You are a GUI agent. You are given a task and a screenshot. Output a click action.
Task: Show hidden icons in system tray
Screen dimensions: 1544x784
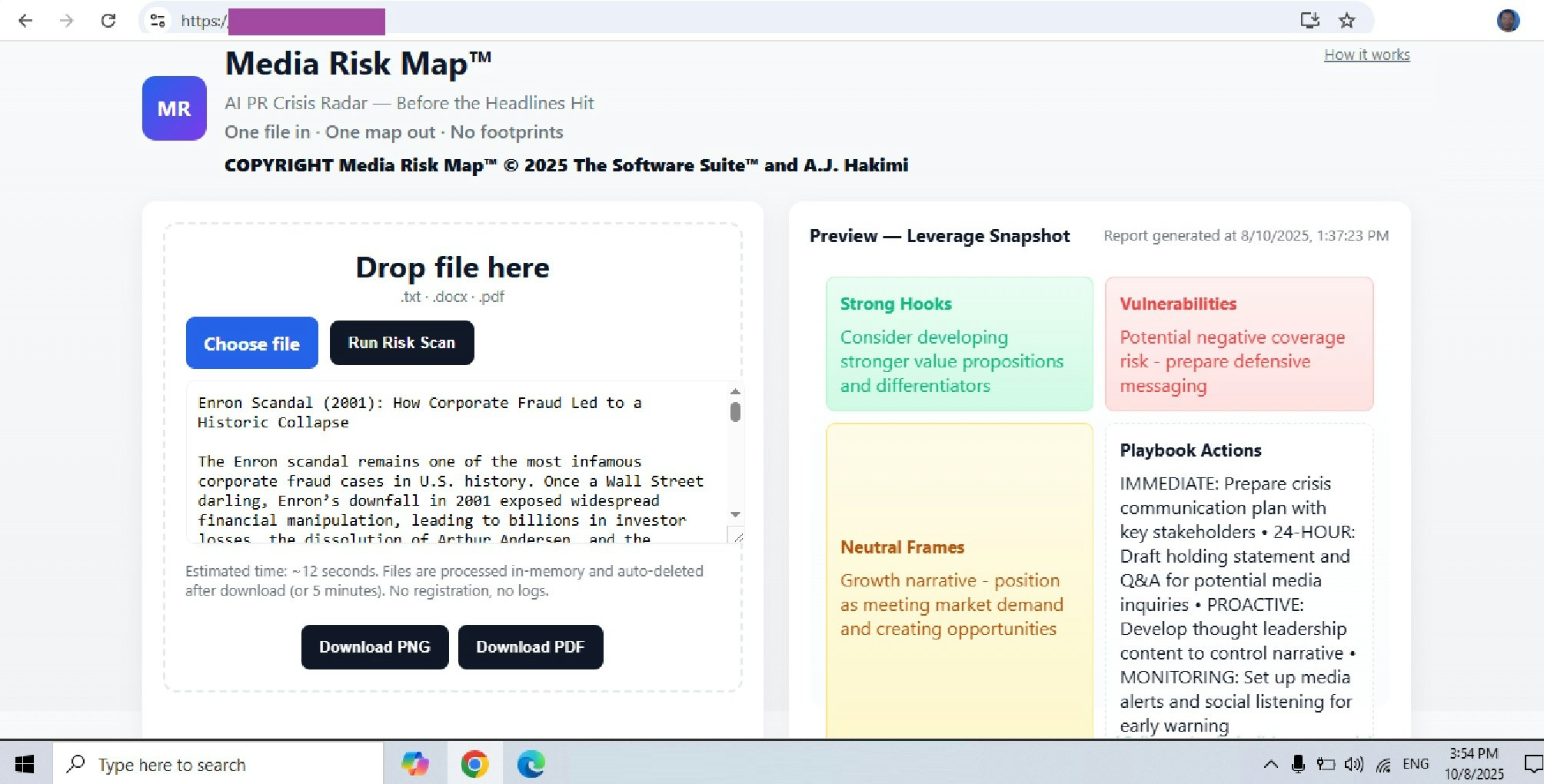[1270, 764]
